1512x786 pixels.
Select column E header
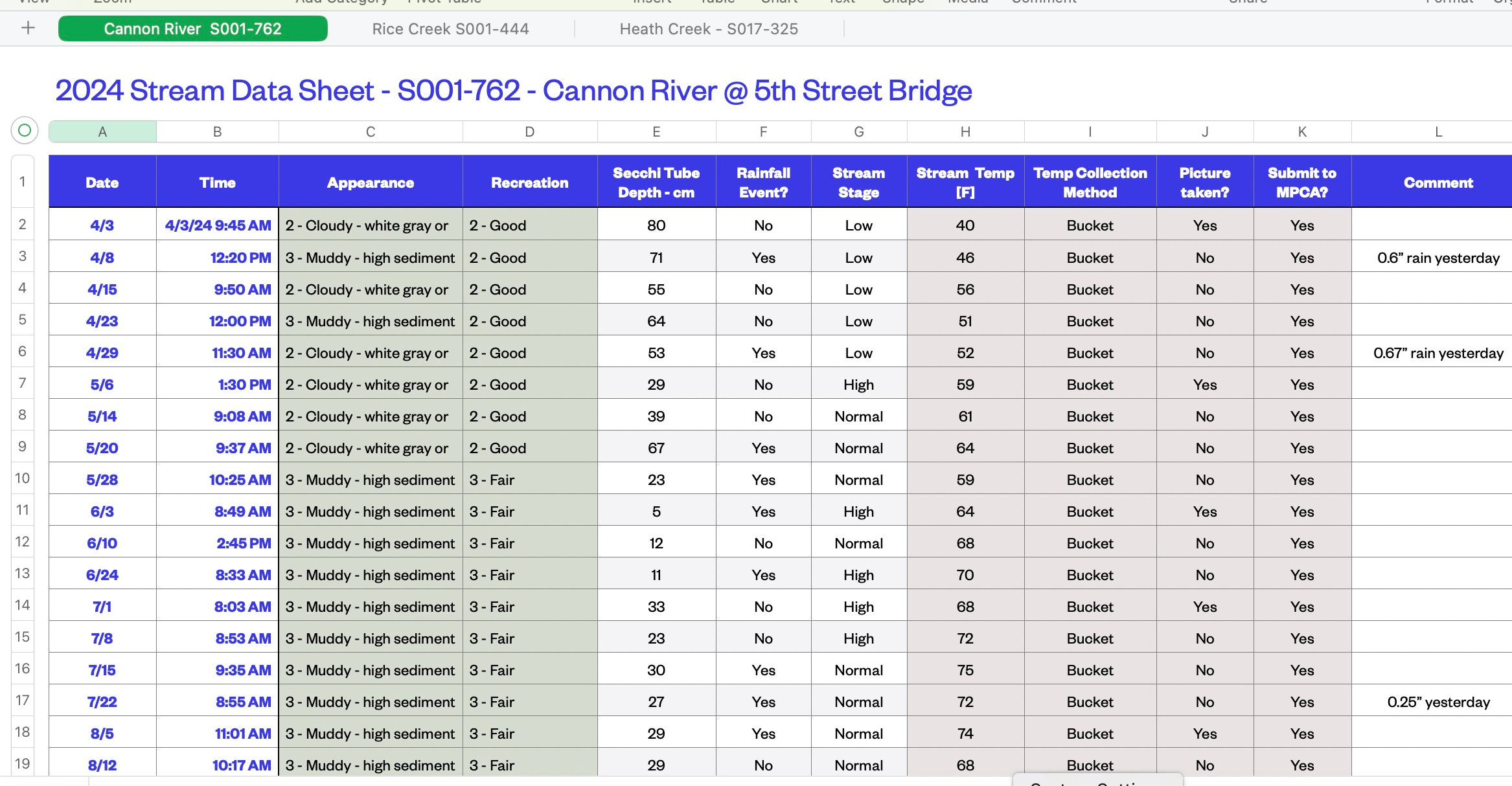tap(656, 131)
